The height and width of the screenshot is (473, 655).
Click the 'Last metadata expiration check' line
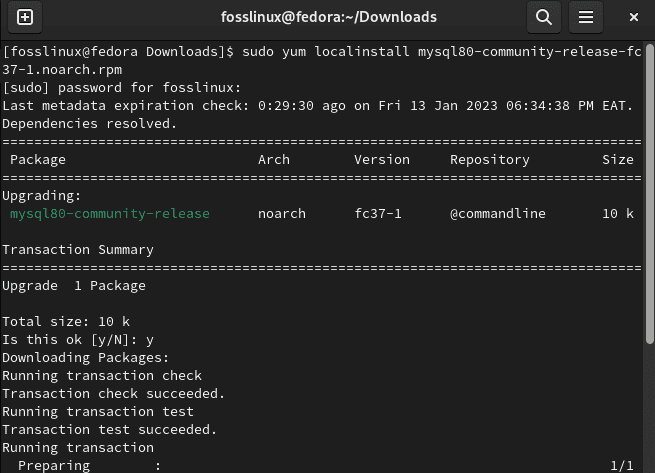coord(318,106)
